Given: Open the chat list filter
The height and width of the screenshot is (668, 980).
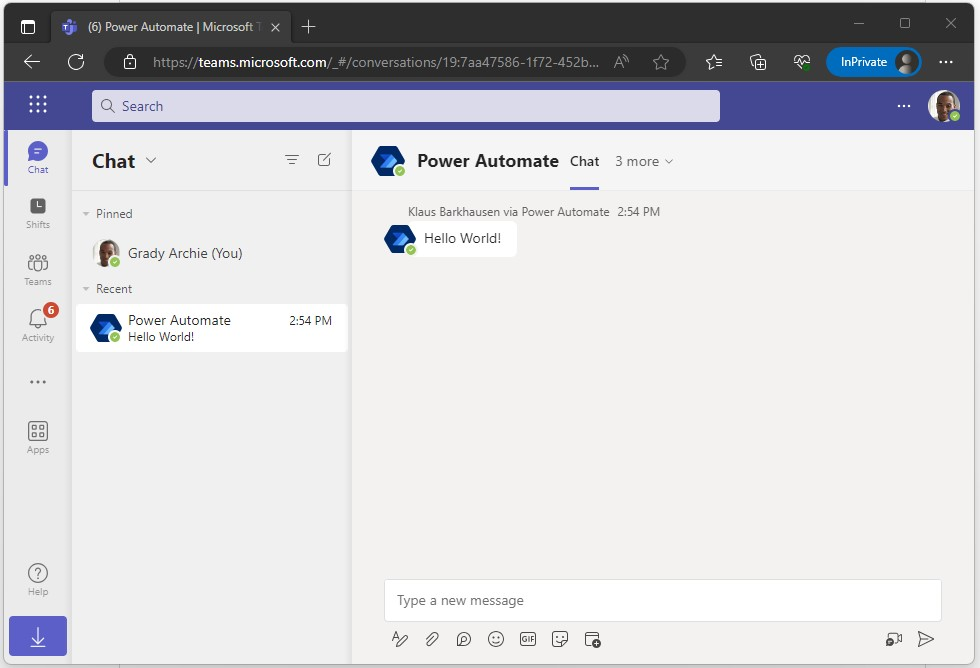Looking at the screenshot, I should [291, 160].
